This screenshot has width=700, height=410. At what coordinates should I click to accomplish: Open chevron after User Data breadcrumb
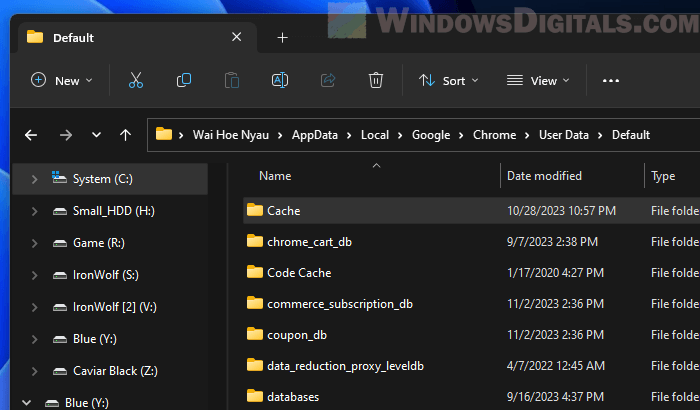[x=600, y=135]
